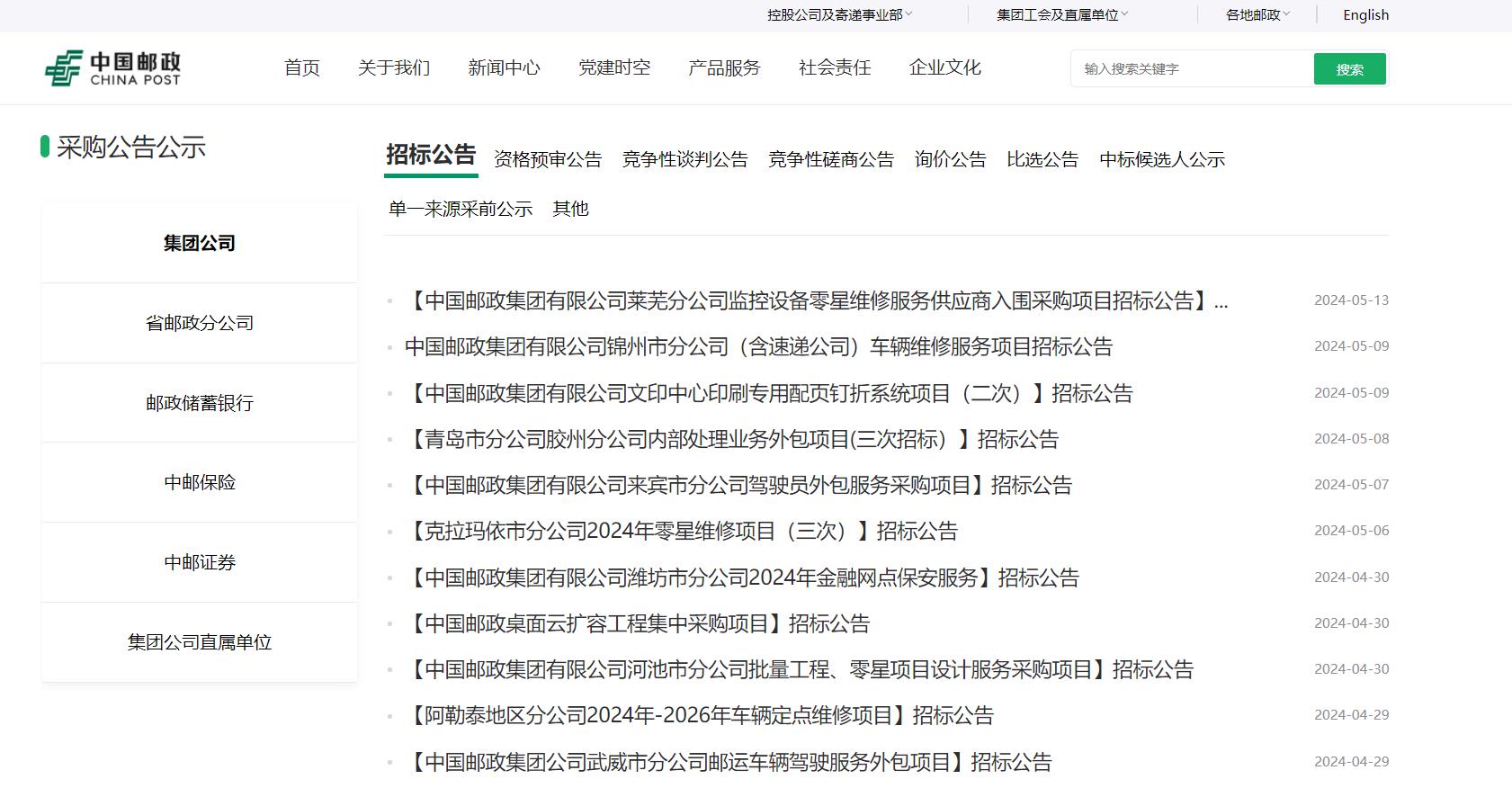Image resolution: width=1512 pixels, height=788 pixels.
Task: Click the China Post logo
Action: [113, 68]
